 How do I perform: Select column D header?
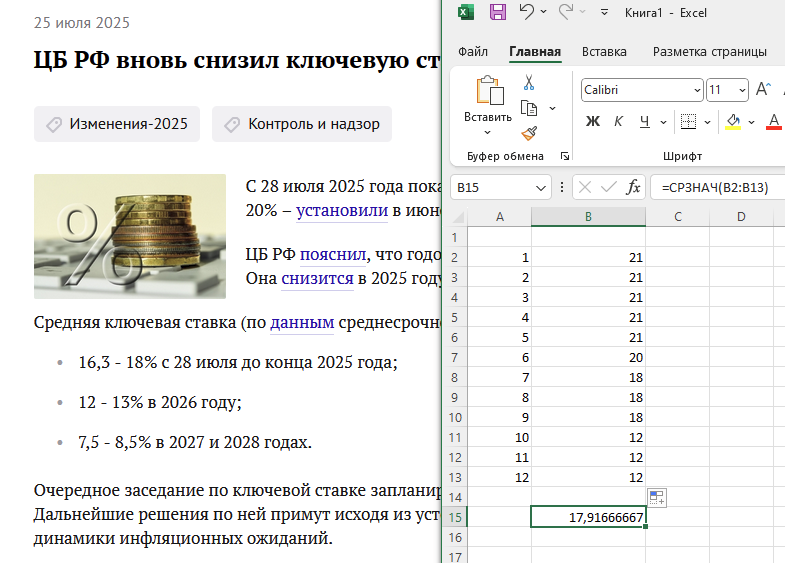coord(741,217)
